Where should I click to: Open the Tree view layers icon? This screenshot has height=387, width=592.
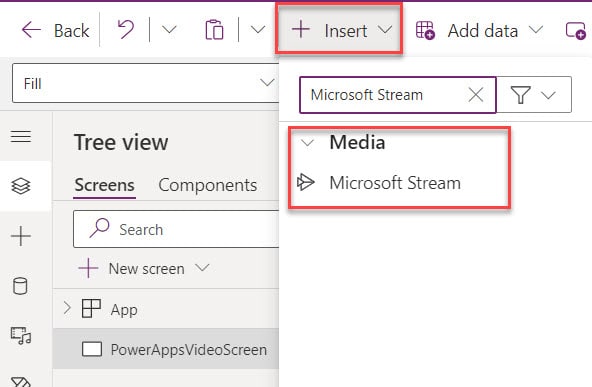pos(21,186)
